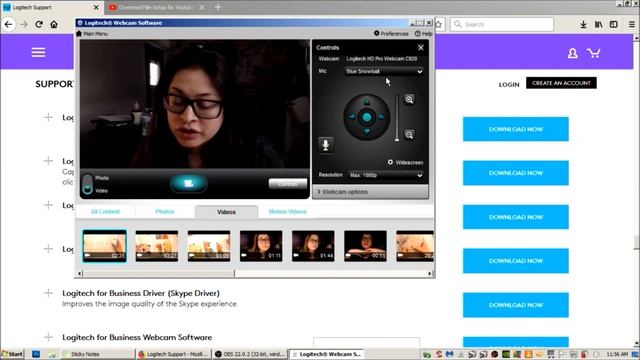Open the browser hamburger menu on purple header
The image size is (640, 360).
(38, 53)
